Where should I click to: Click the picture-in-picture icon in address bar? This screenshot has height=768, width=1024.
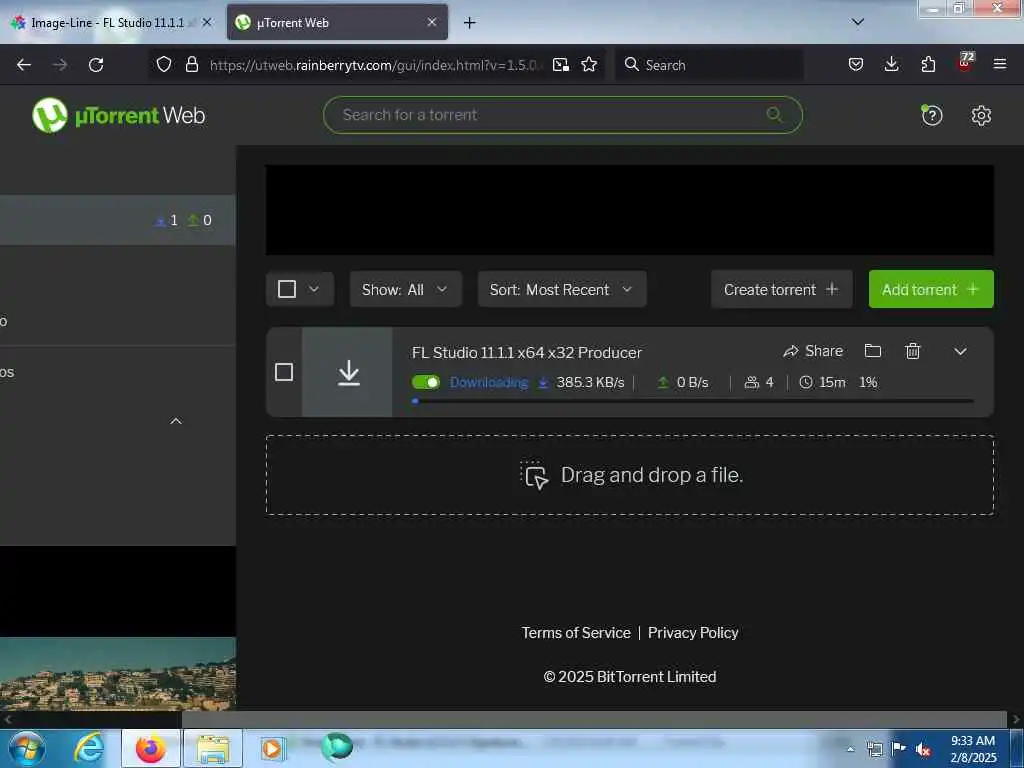[560, 64]
